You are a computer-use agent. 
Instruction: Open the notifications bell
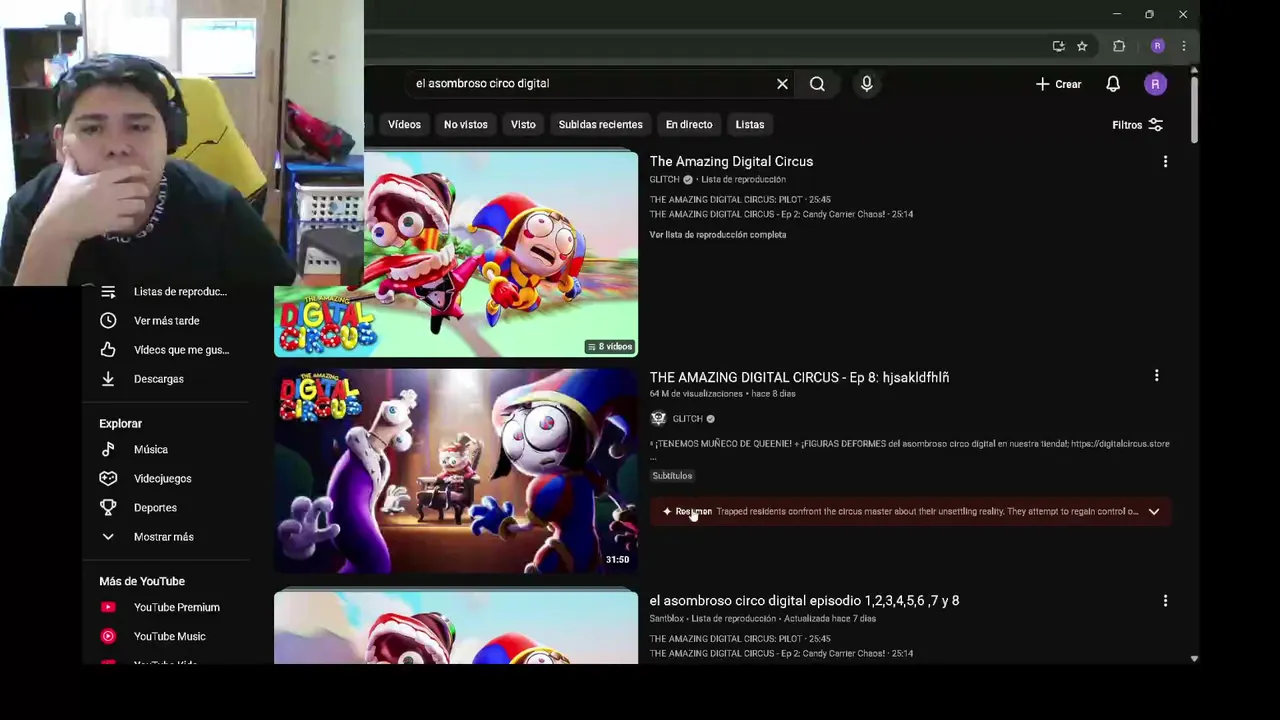pyautogui.click(x=1113, y=84)
